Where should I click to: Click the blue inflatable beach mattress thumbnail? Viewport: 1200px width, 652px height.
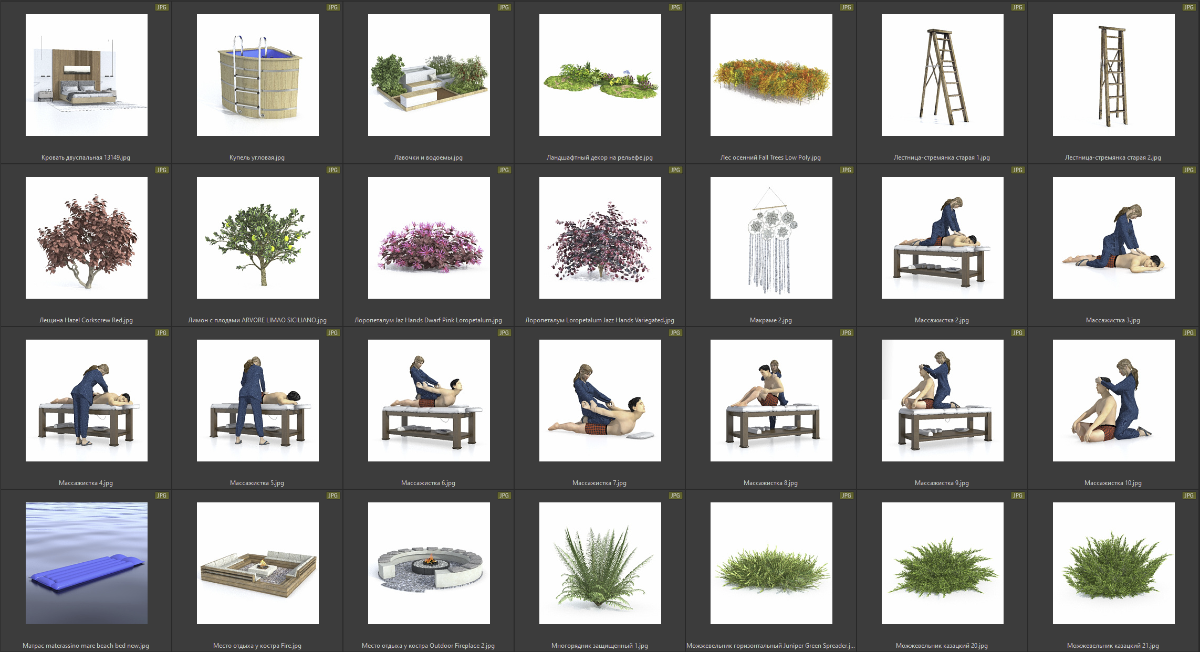[86, 563]
